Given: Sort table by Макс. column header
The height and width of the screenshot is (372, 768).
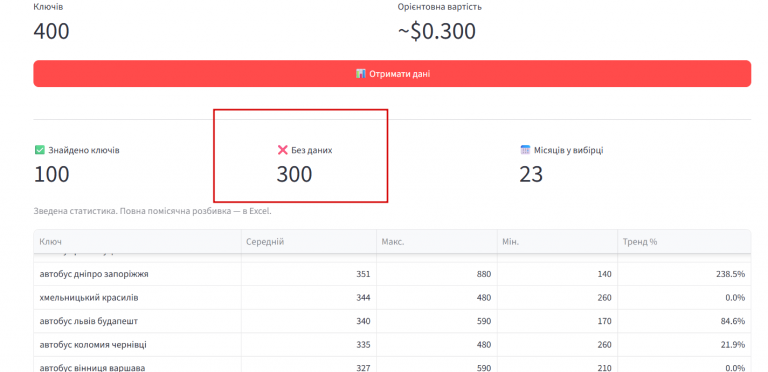Looking at the screenshot, I should 436,242.
